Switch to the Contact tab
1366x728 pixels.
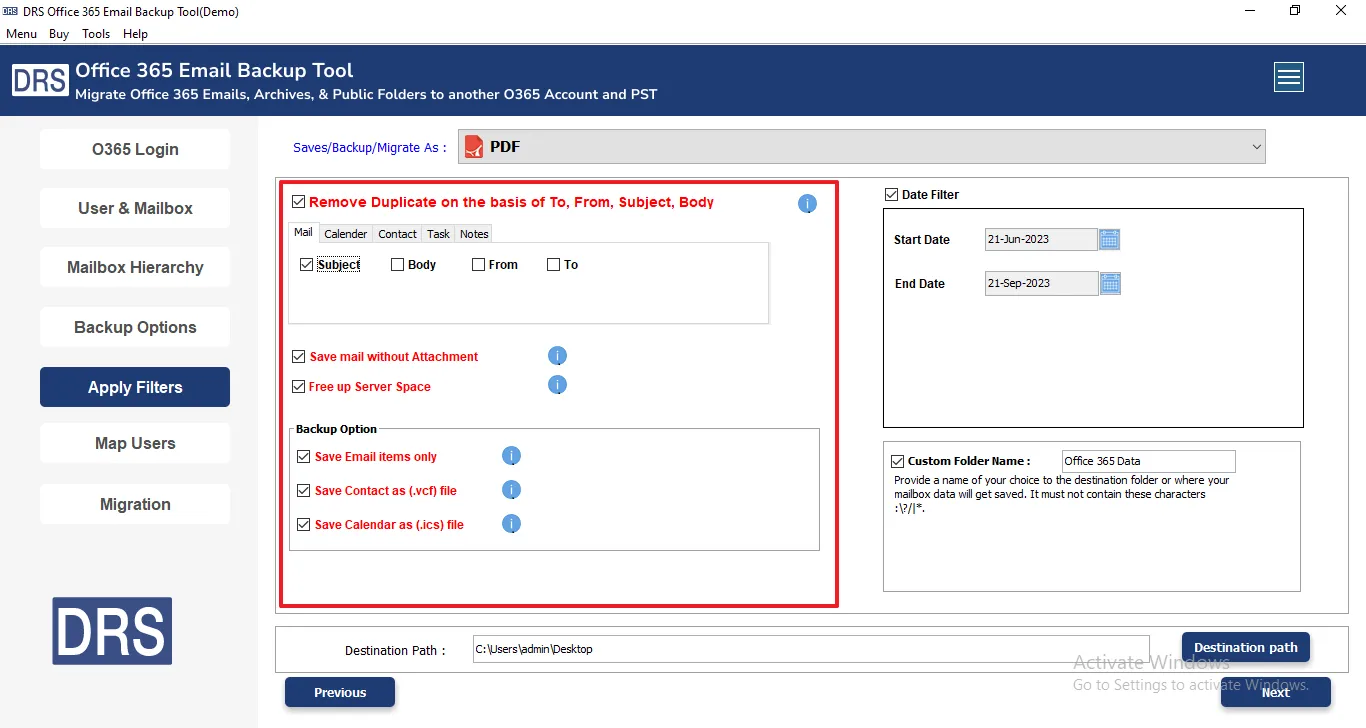397,234
